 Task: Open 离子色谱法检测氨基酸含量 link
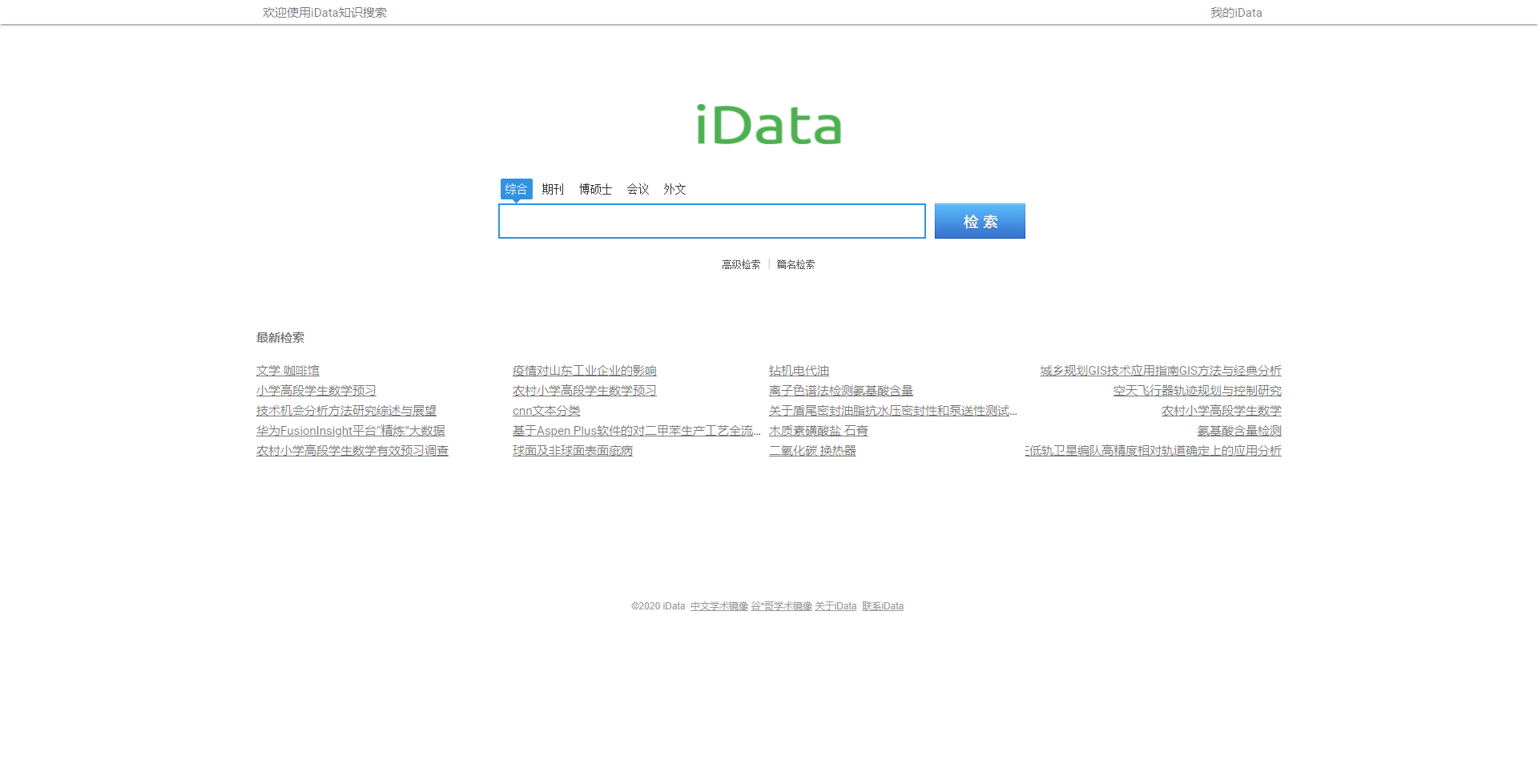[x=841, y=391]
